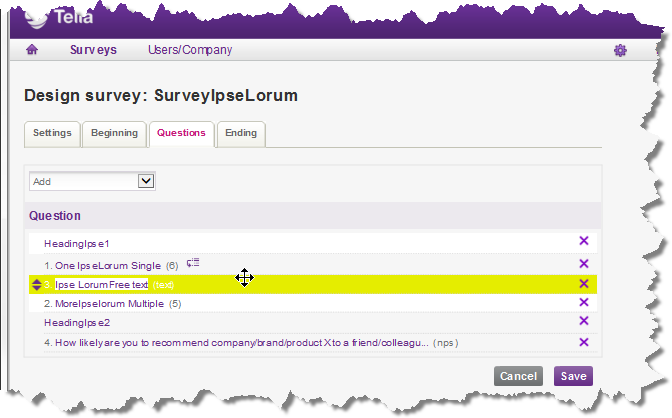Viewport: 672px width, 418px height.
Task: Open the MoreIpselorum Multiple question link
Action: point(110,303)
